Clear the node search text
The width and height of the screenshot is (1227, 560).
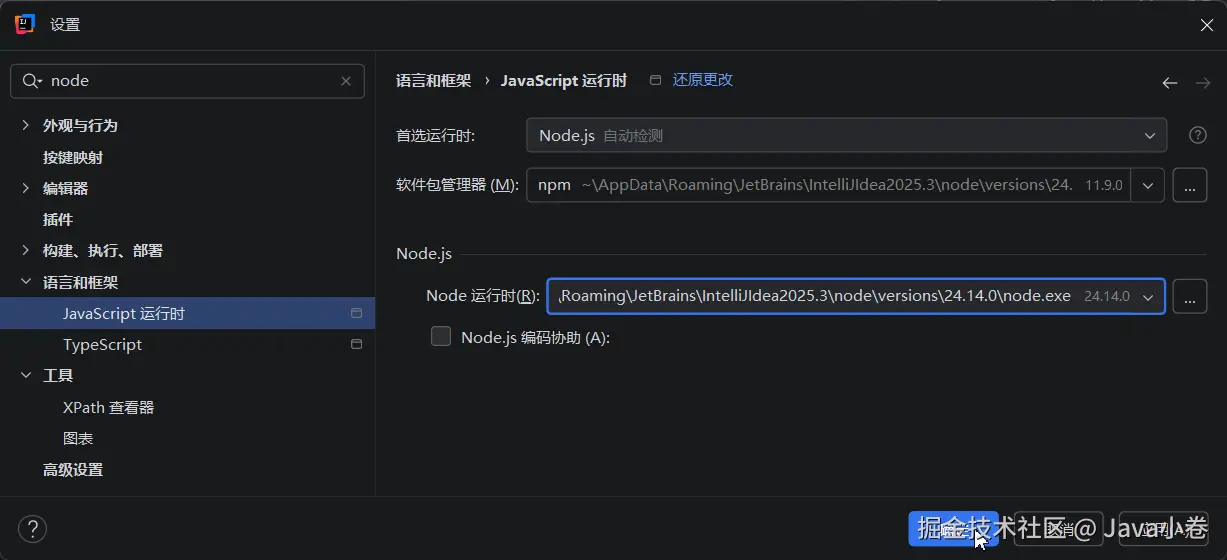coord(346,81)
